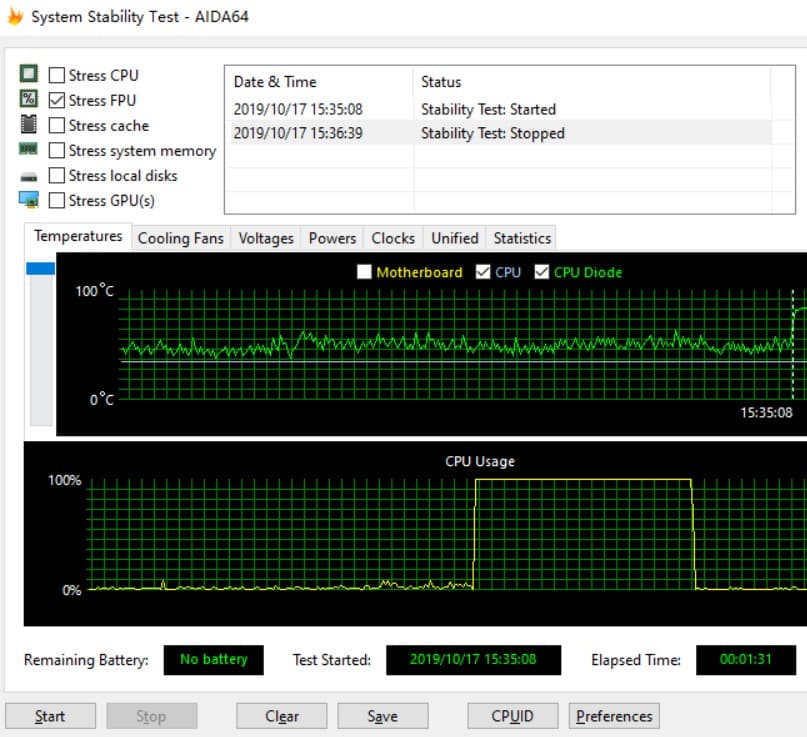Click the 2019/10/17 15:35:08 log timestamp cell
Screen dimensions: 807x737
tap(298, 109)
